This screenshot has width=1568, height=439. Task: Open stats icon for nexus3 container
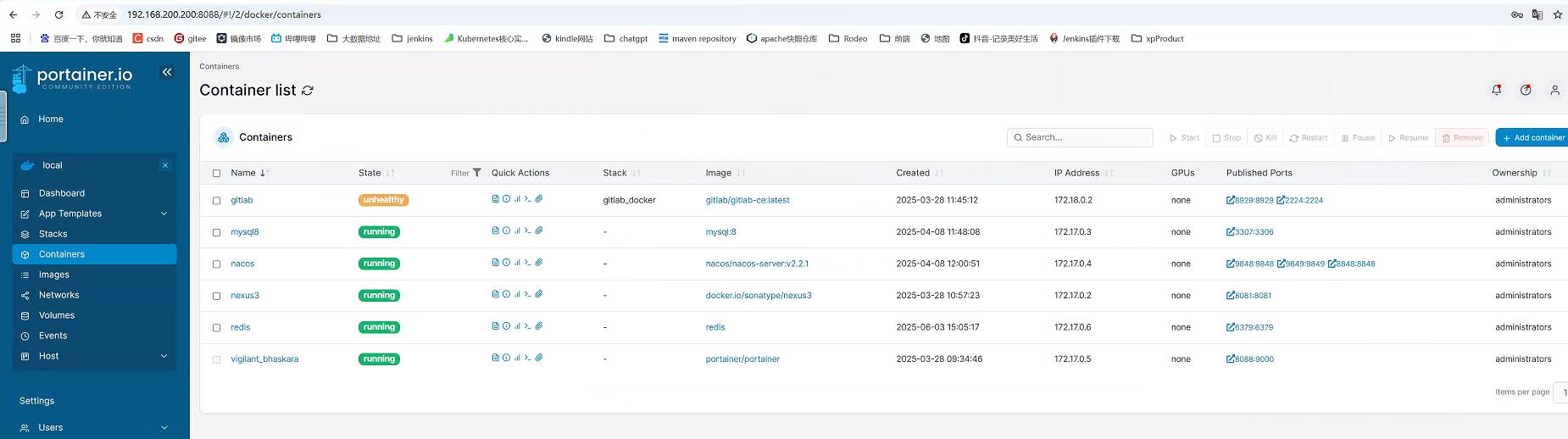pyautogui.click(x=517, y=294)
